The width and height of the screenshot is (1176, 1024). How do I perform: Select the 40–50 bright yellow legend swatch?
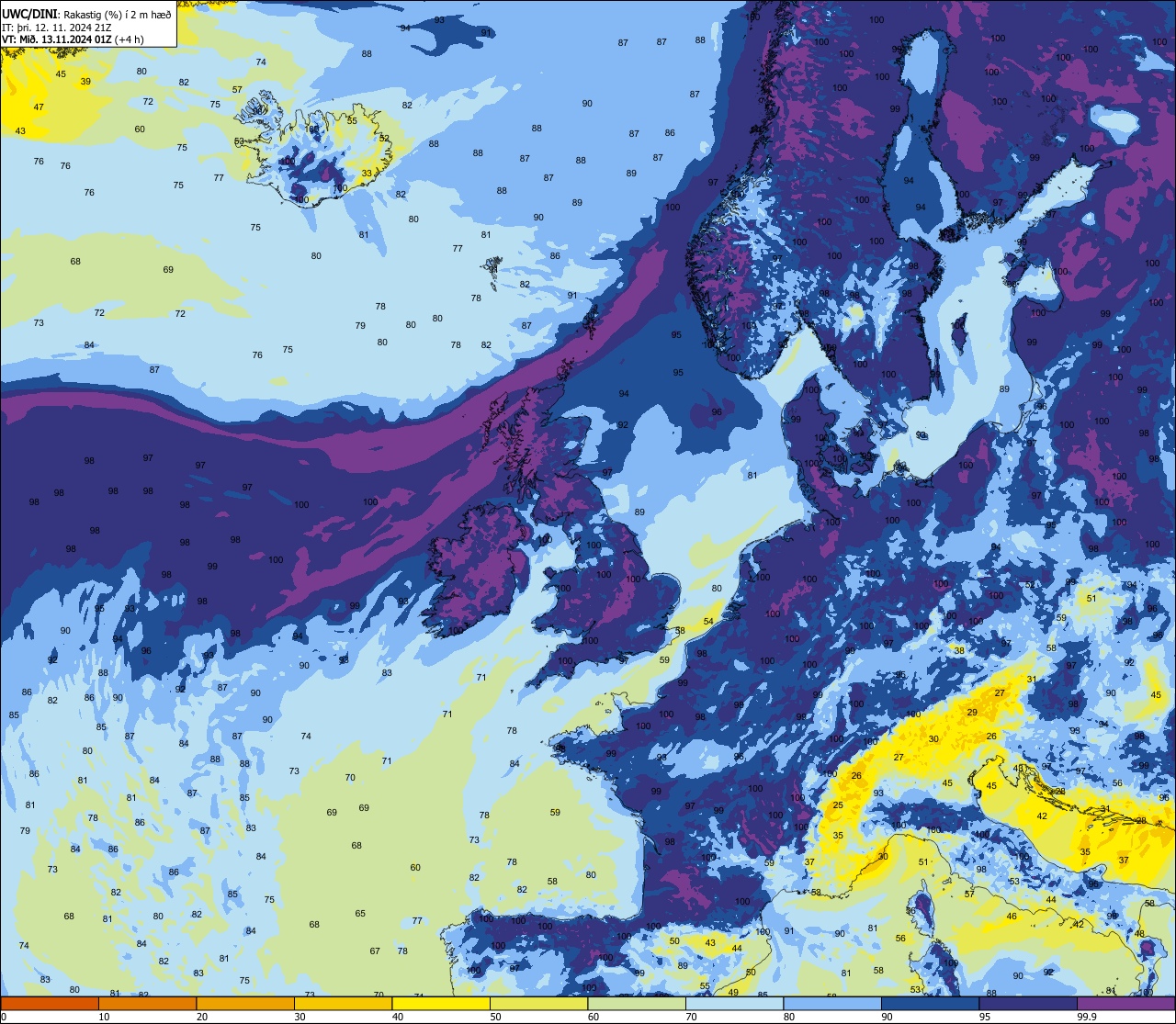441,1003
